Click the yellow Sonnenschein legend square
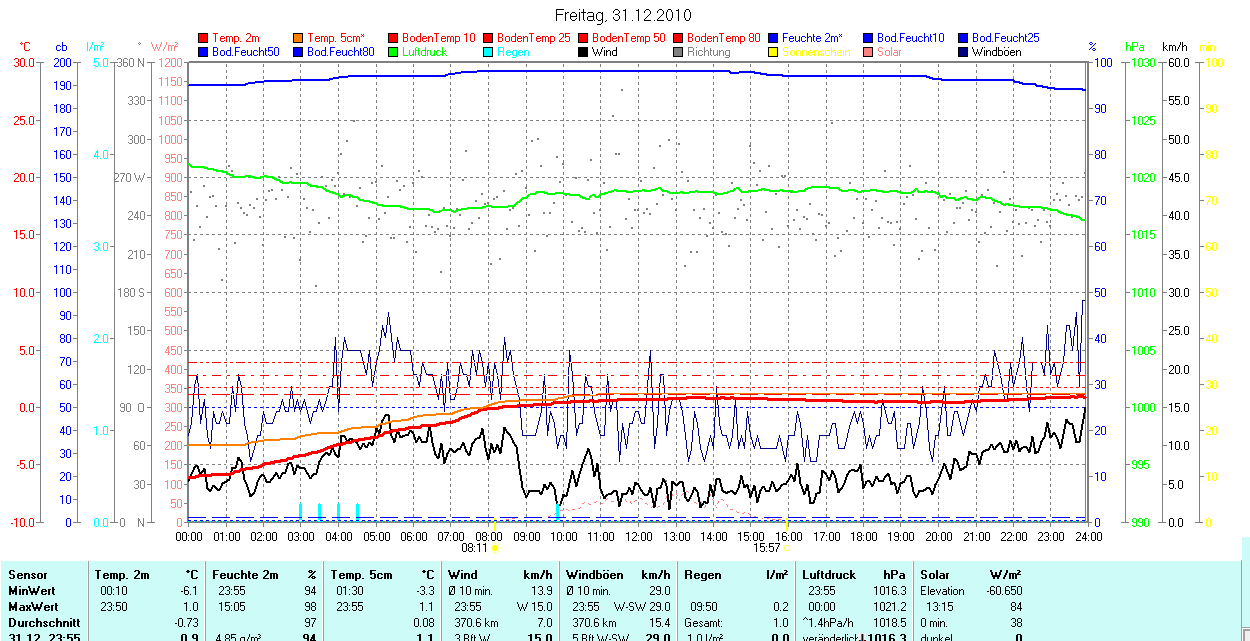The width and height of the screenshot is (1250, 641). click(x=774, y=52)
